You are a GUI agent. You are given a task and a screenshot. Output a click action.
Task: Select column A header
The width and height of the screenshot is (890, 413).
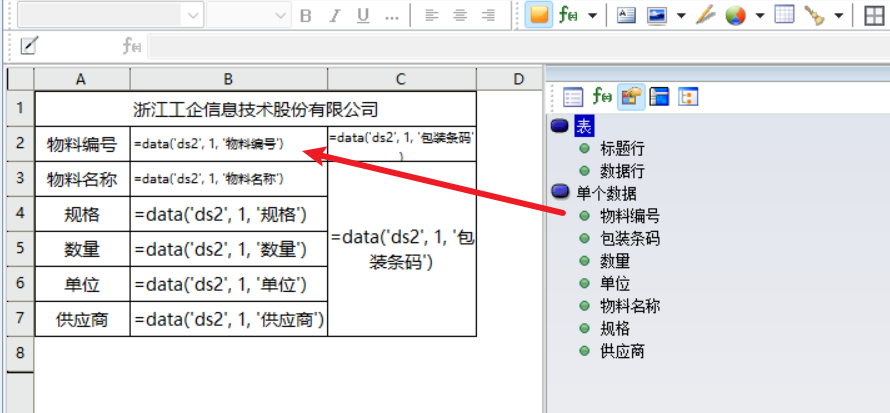[82, 79]
